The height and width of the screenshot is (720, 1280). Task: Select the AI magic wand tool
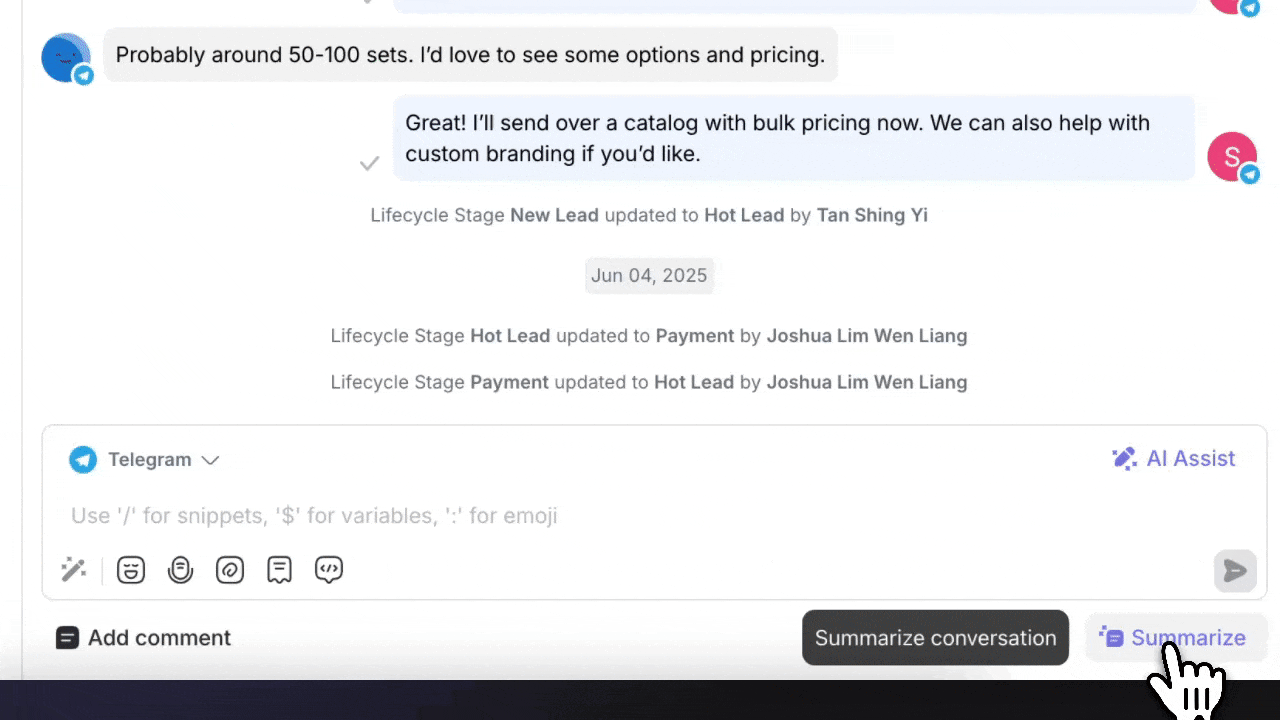click(74, 570)
